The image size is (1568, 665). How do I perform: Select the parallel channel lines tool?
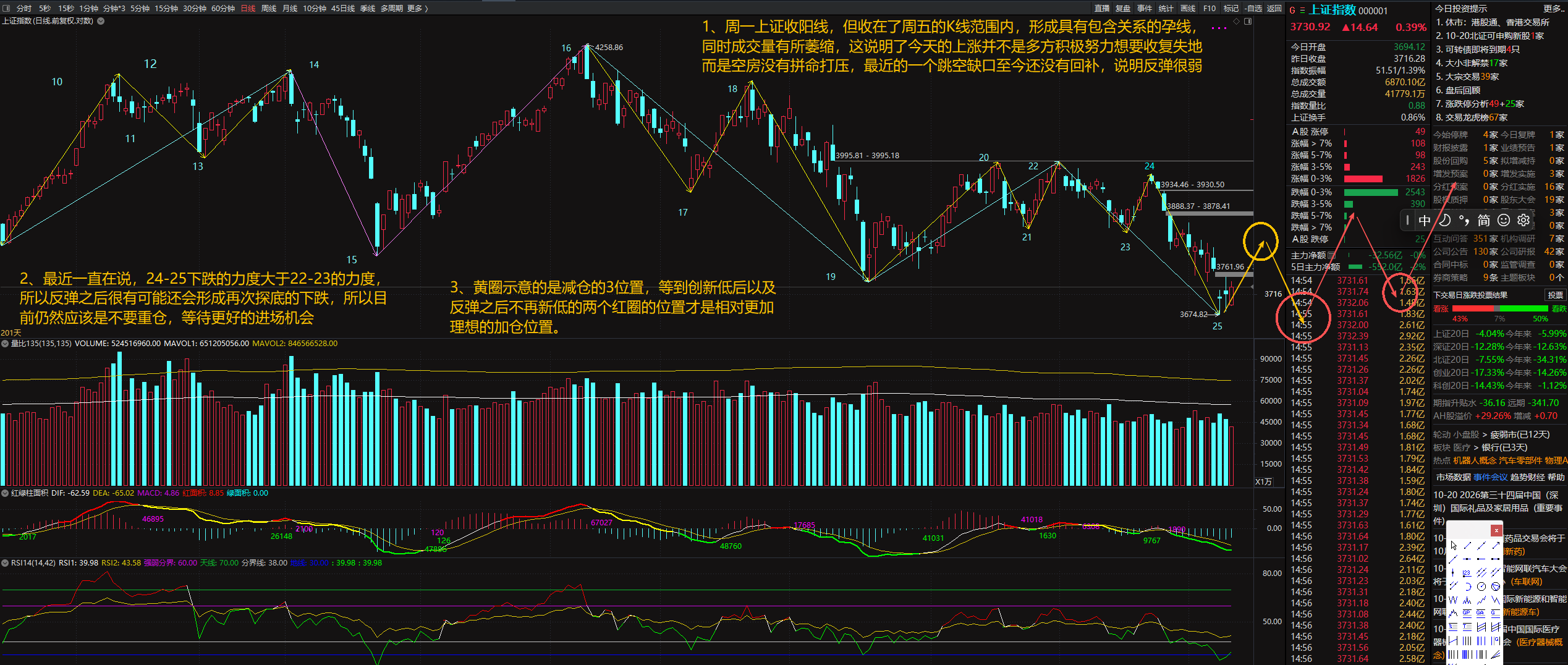coord(1481,573)
